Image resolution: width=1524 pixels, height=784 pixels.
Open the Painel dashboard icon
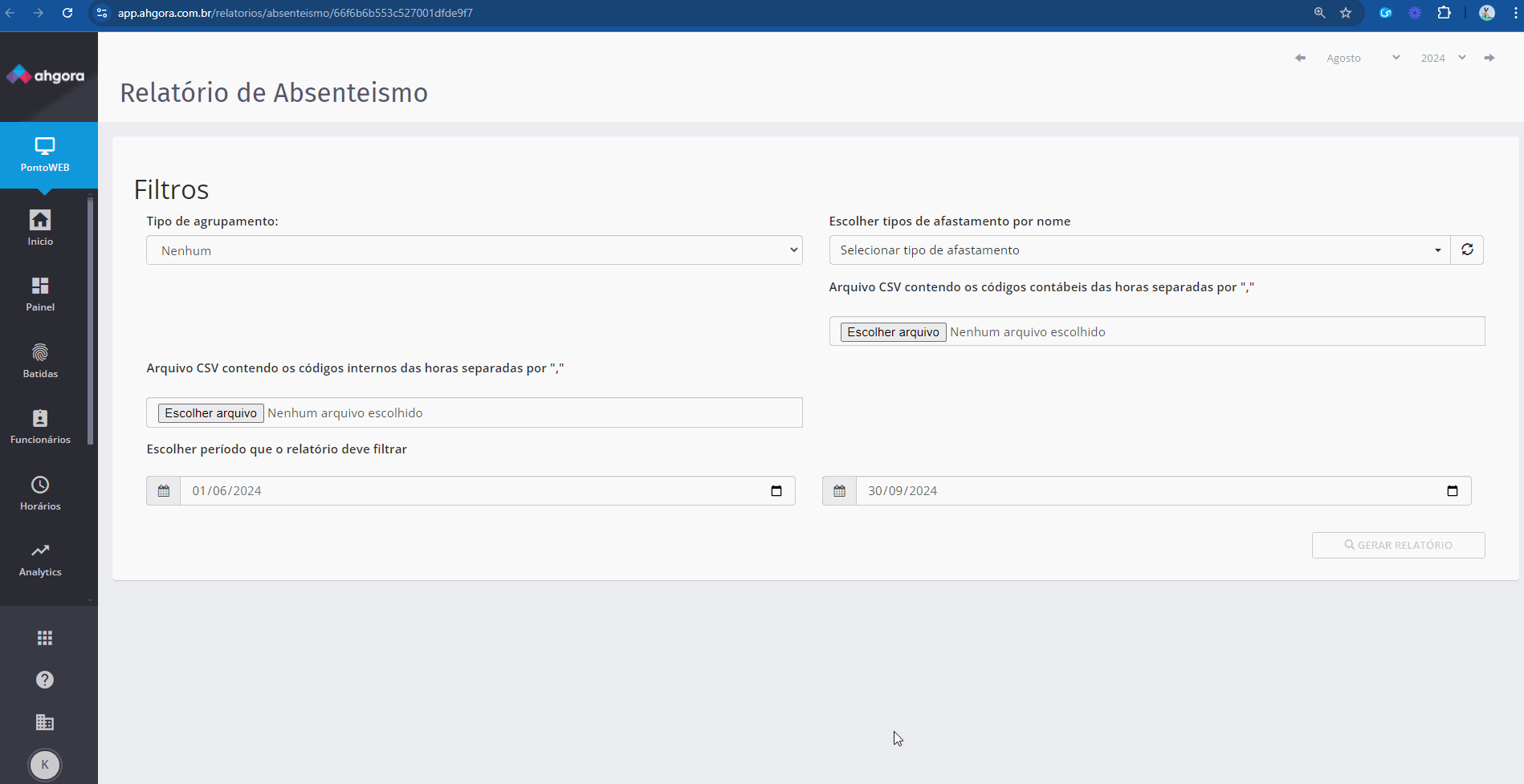40,294
